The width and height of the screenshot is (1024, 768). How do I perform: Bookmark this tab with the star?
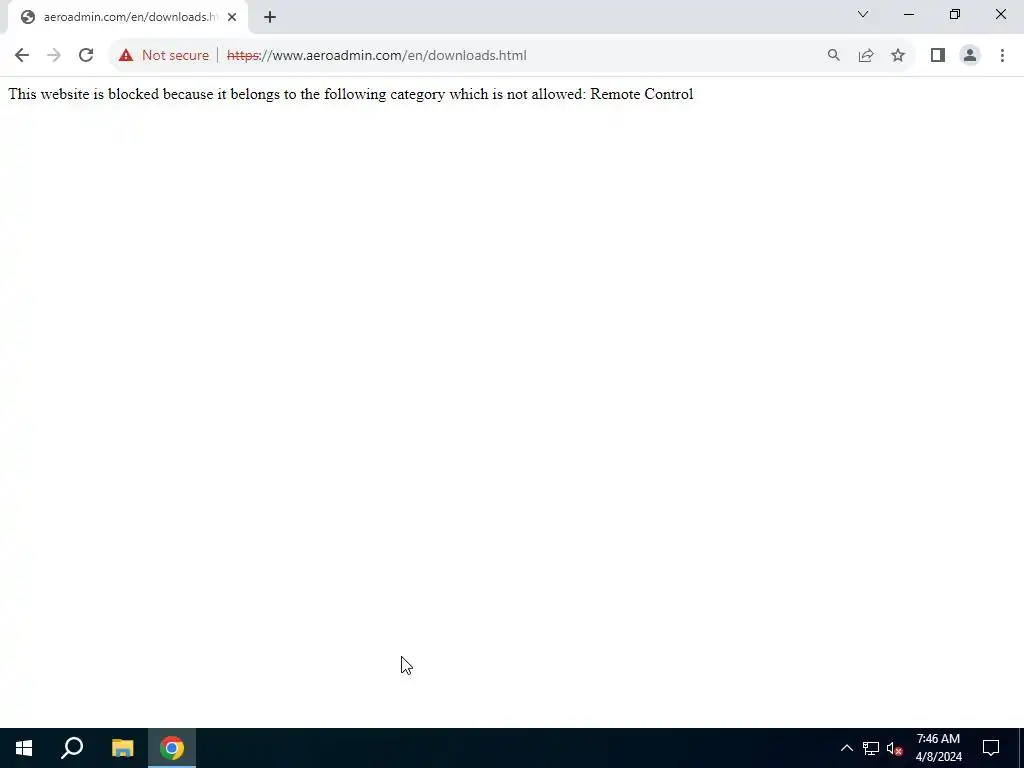(x=898, y=56)
